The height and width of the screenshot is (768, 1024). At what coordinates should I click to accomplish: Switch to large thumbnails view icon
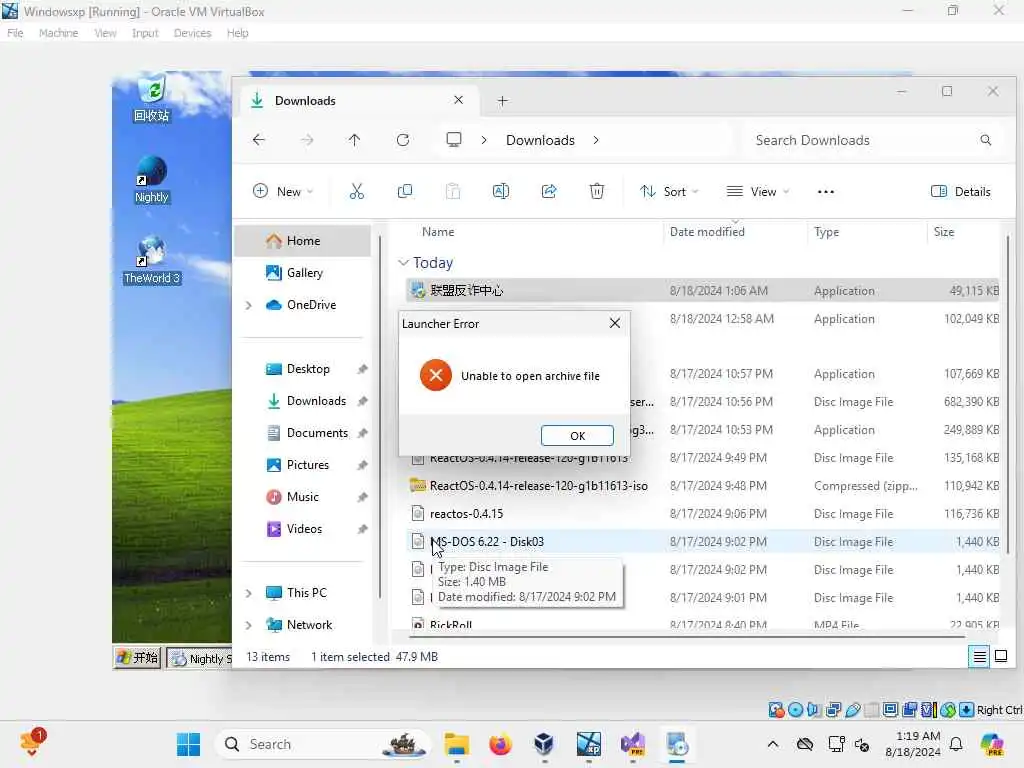point(1000,656)
